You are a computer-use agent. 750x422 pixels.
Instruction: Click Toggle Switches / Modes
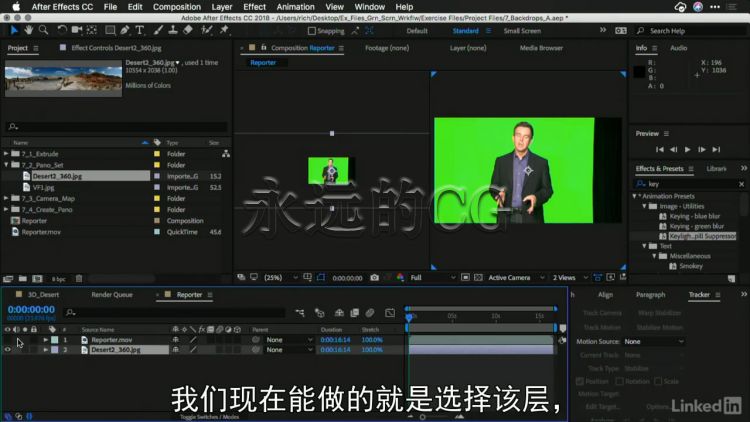[210, 417]
